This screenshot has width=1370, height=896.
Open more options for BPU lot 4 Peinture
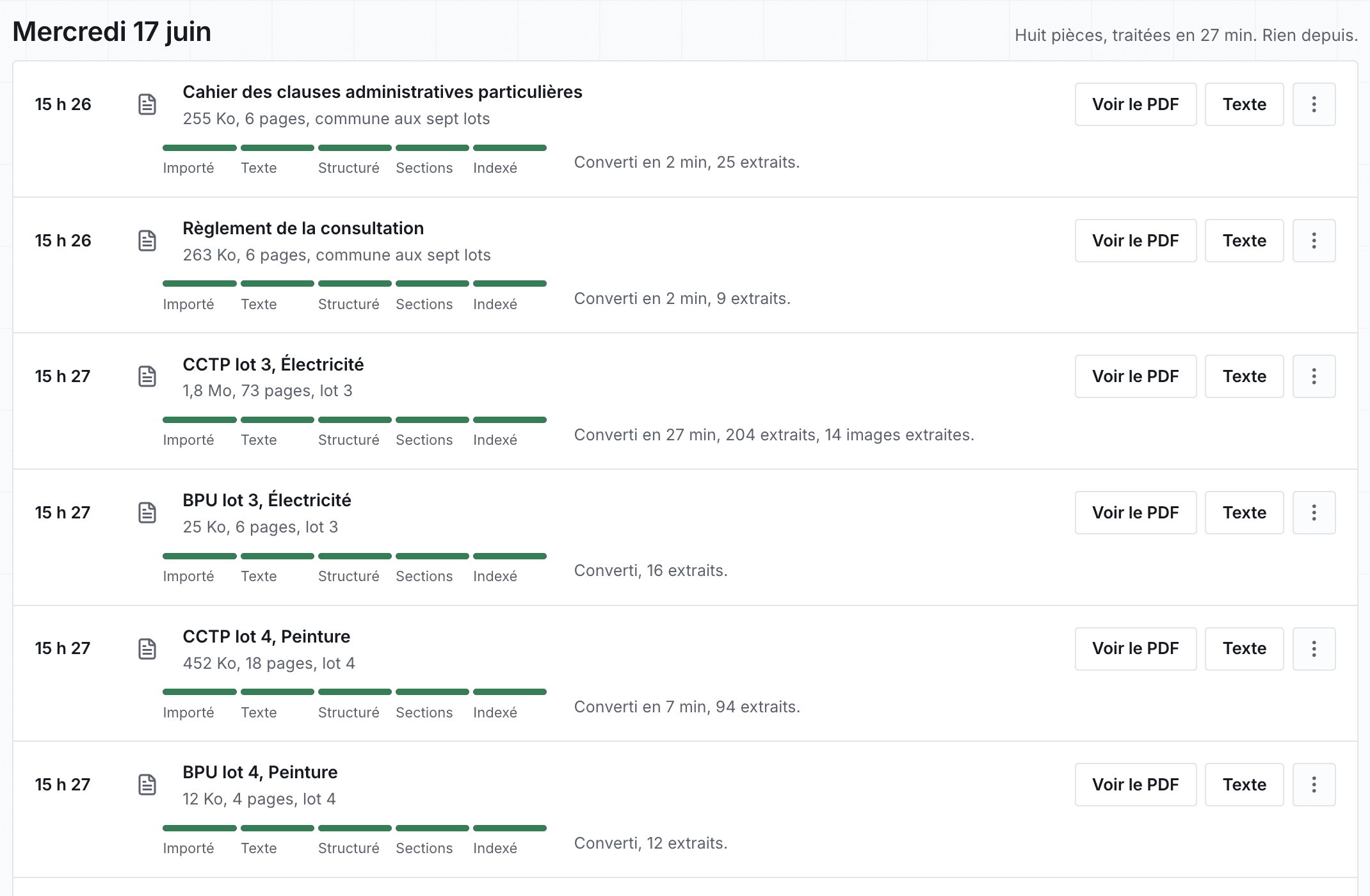[x=1314, y=785]
